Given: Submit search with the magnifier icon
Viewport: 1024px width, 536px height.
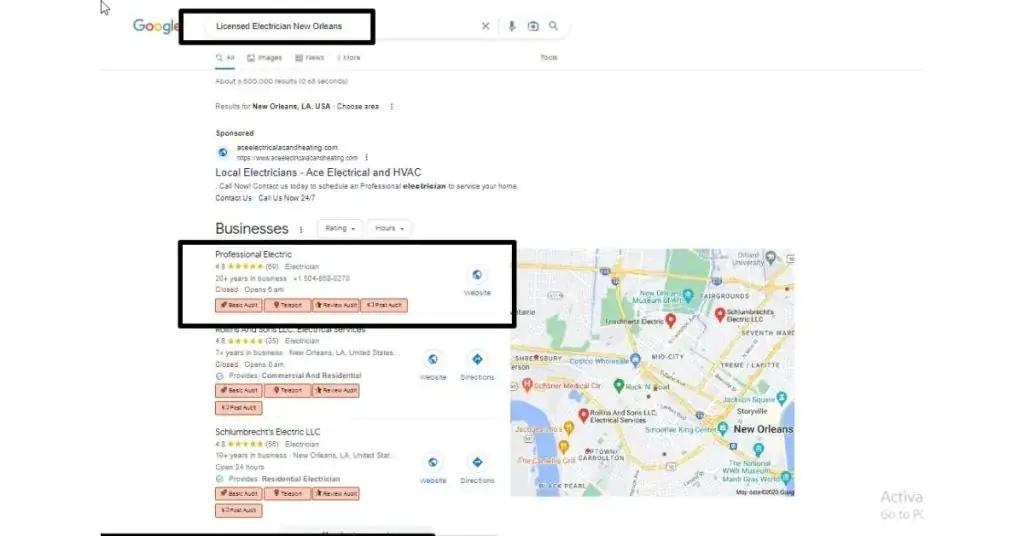Looking at the screenshot, I should [x=553, y=26].
